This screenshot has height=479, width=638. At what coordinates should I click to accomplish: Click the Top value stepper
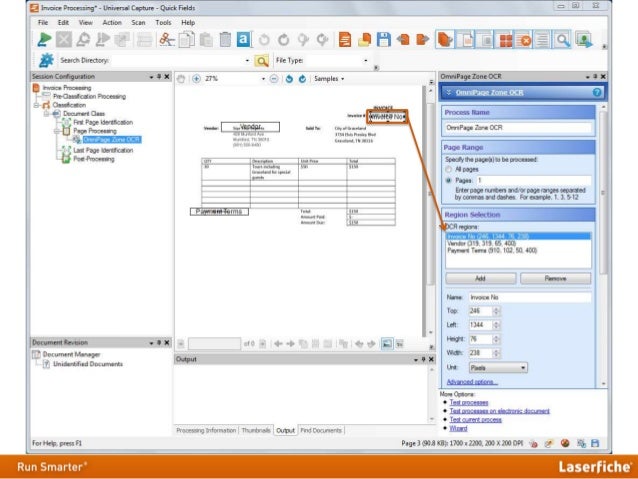point(496,311)
